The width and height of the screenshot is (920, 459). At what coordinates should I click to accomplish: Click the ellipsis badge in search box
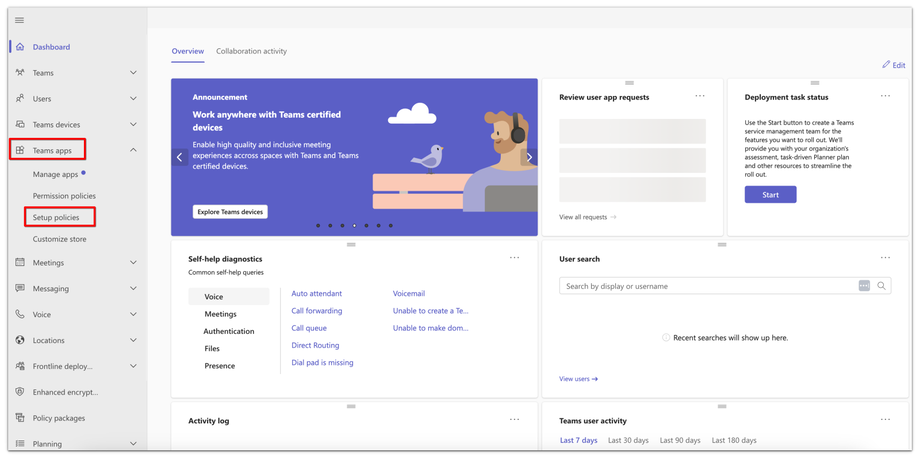click(864, 286)
